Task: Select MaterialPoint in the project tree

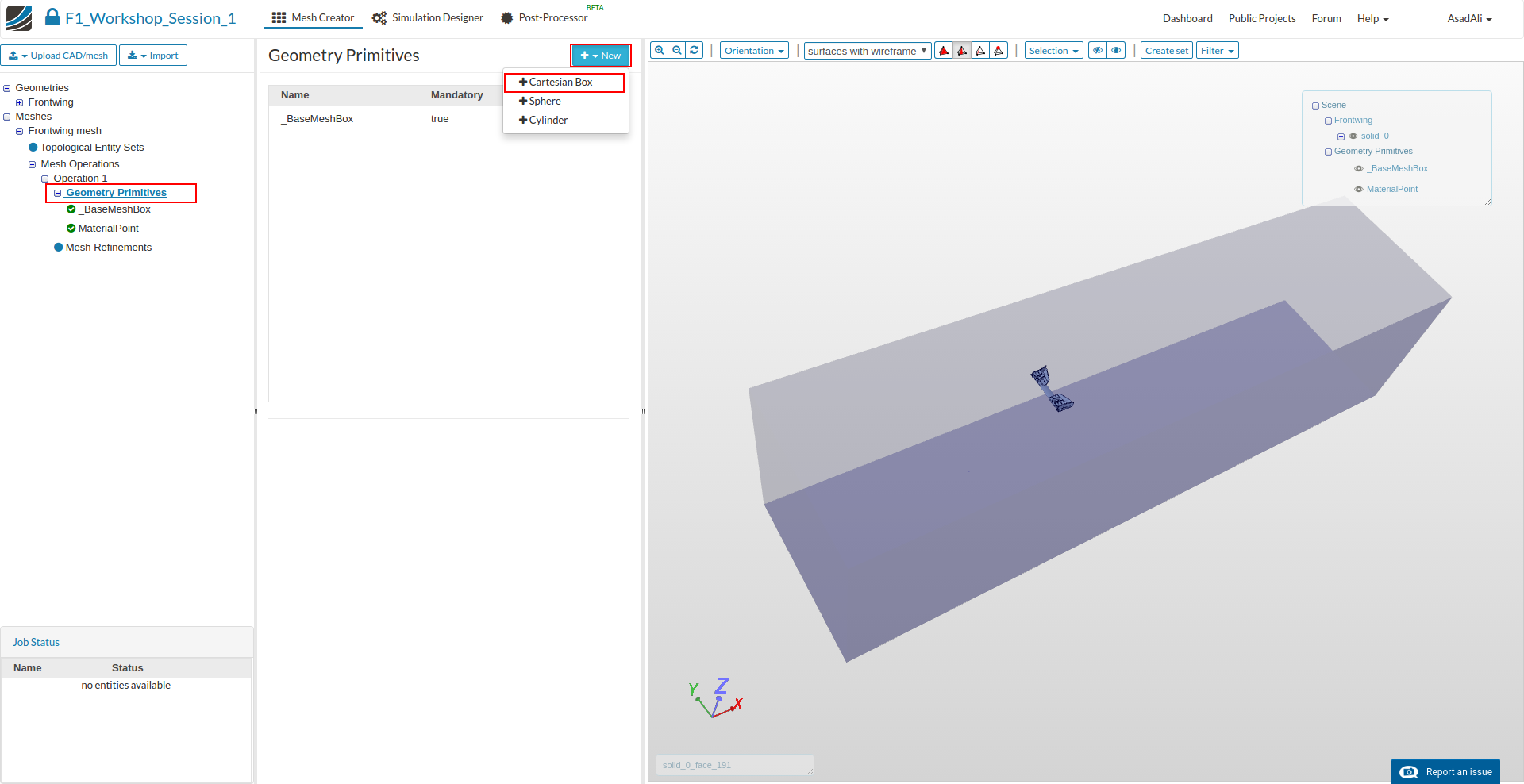Action: coord(109,229)
